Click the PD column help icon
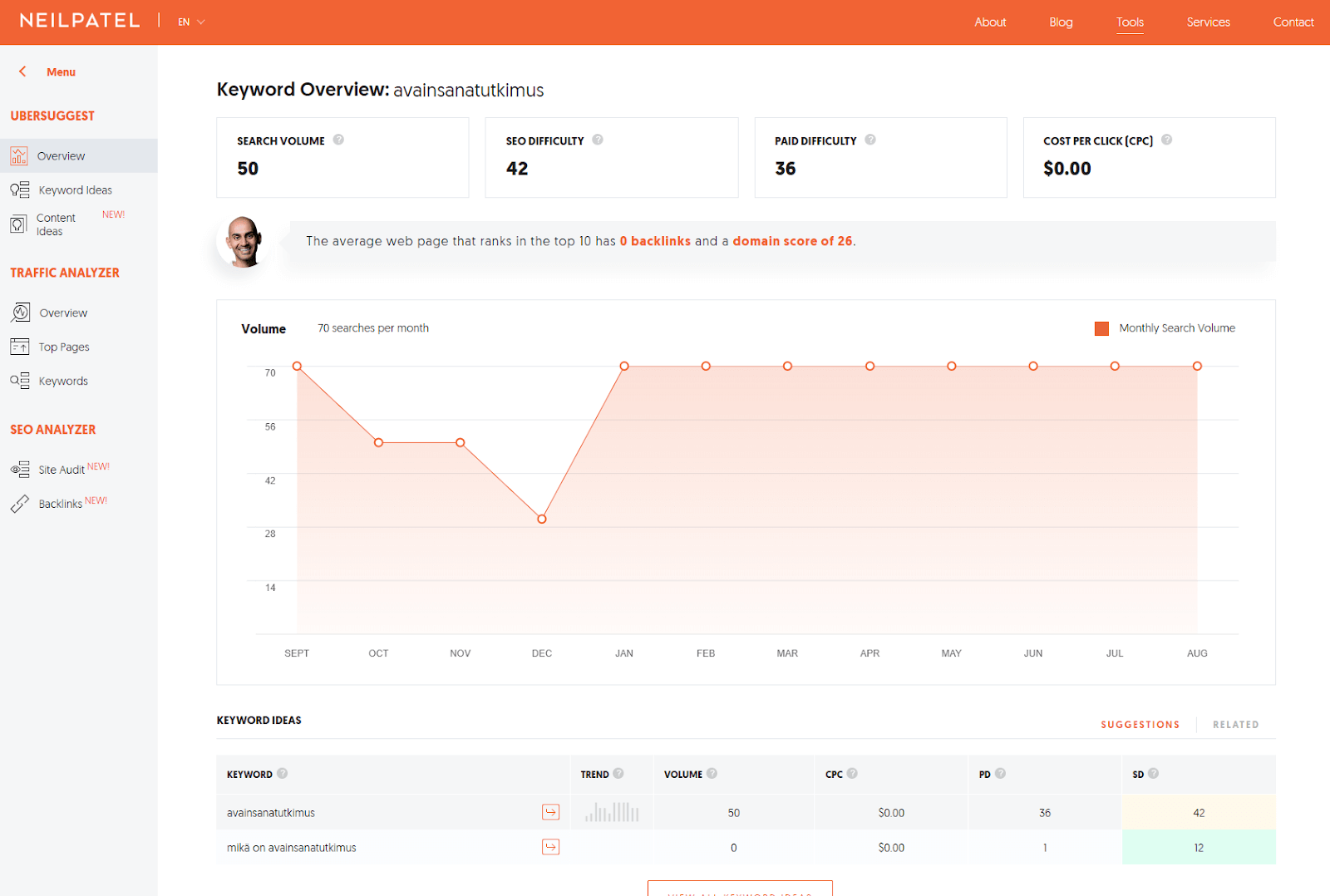1330x896 pixels. [1000, 773]
